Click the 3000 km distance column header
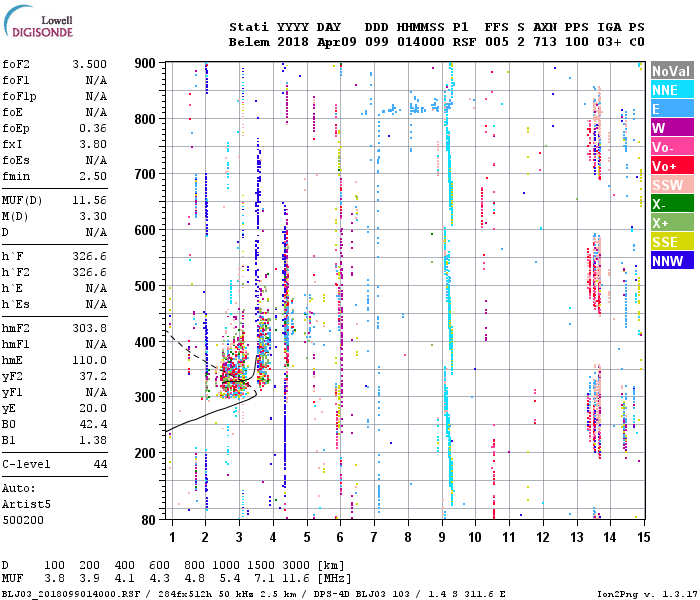Screen dimensions: 700x600 (296, 565)
